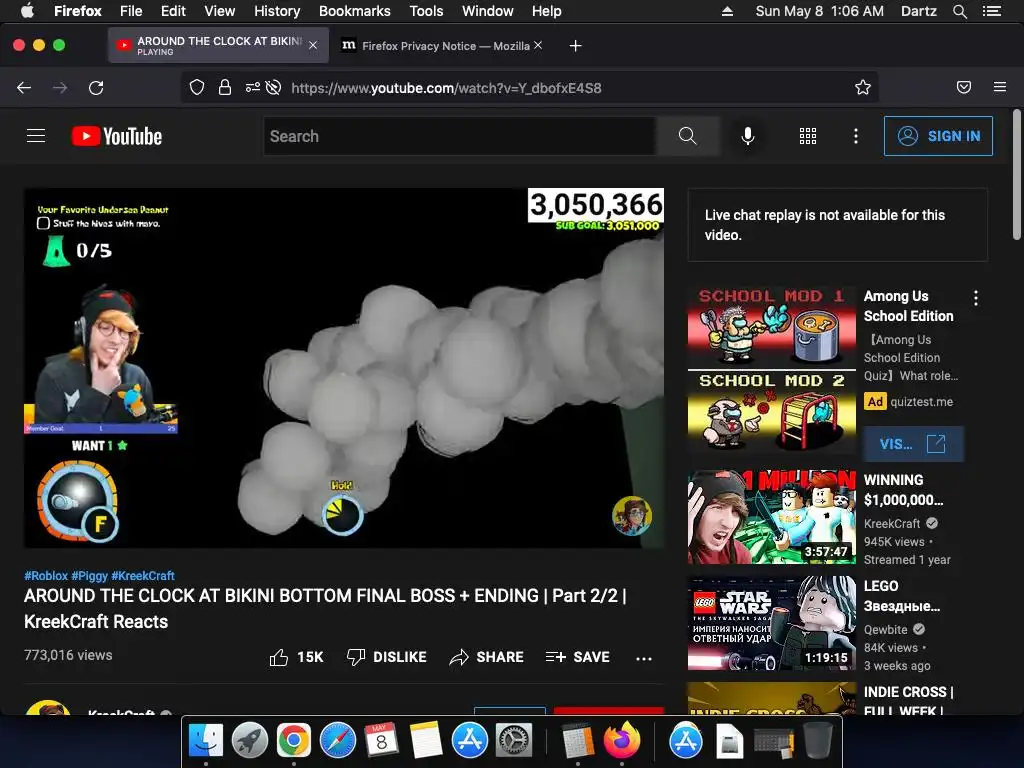
Task: Bookmark this page with star icon
Action: coord(863,88)
